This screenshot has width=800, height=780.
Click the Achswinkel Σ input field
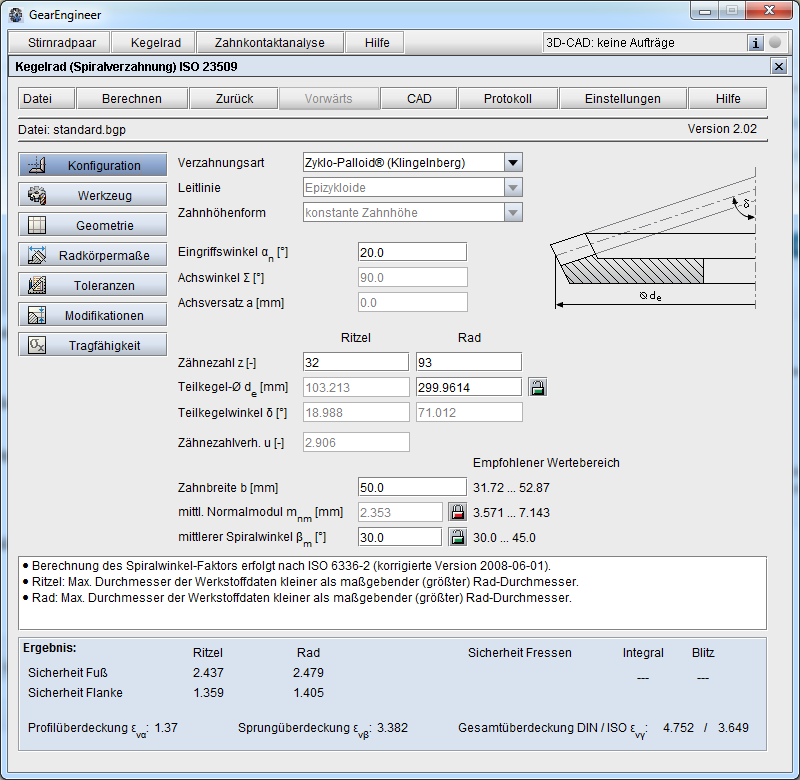pyautogui.click(x=412, y=278)
